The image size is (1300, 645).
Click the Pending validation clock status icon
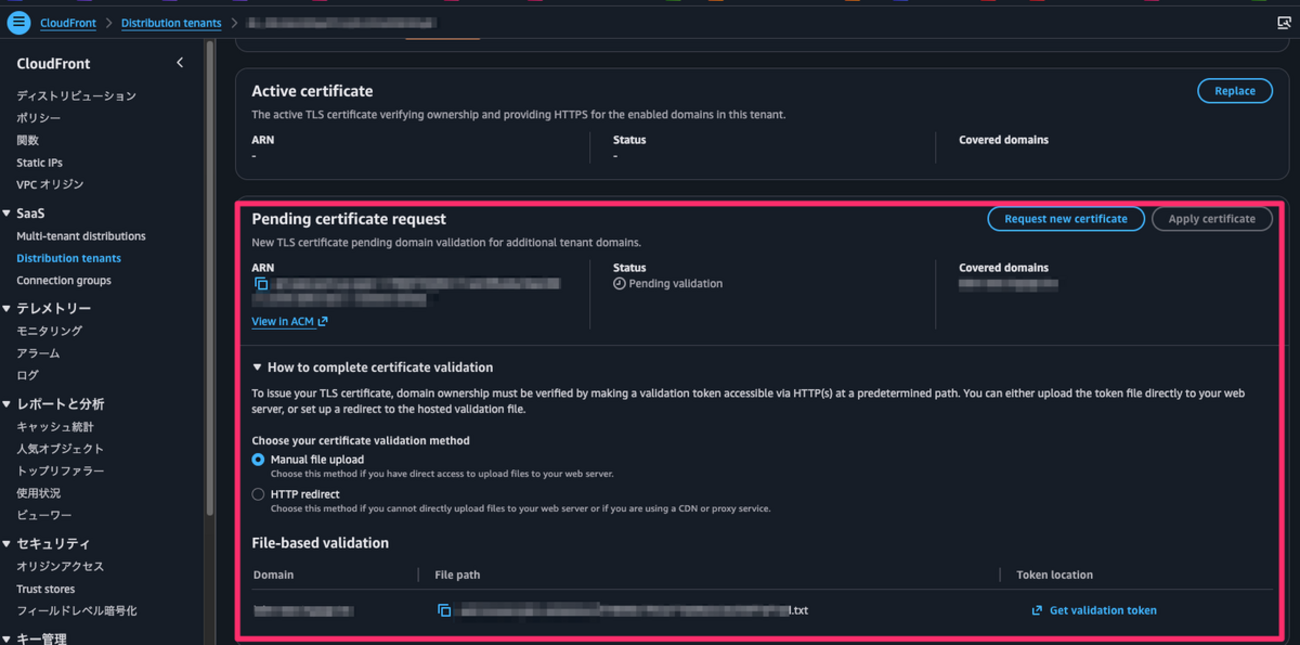coord(619,284)
